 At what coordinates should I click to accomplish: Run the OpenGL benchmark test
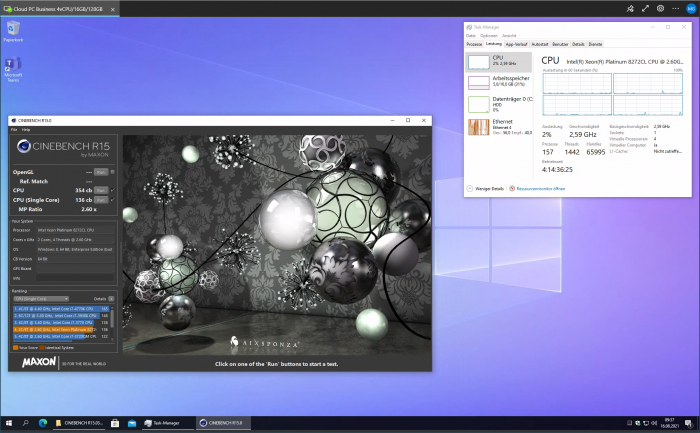[101, 172]
